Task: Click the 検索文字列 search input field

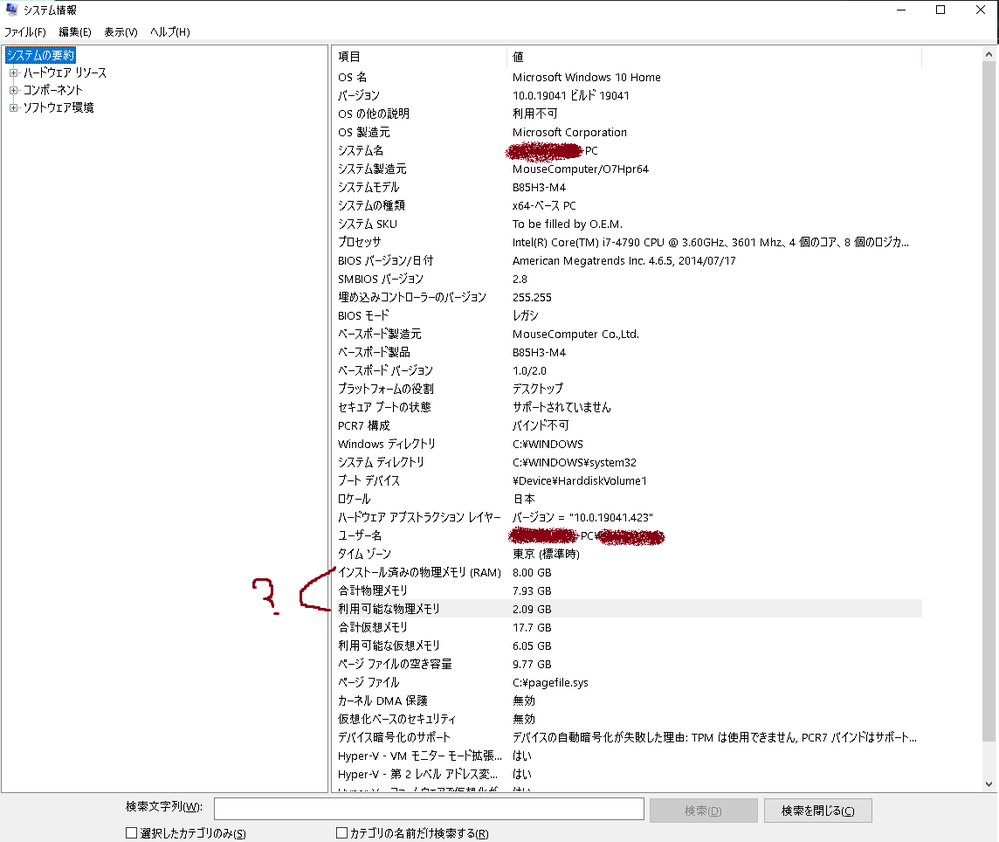Action: [428, 809]
